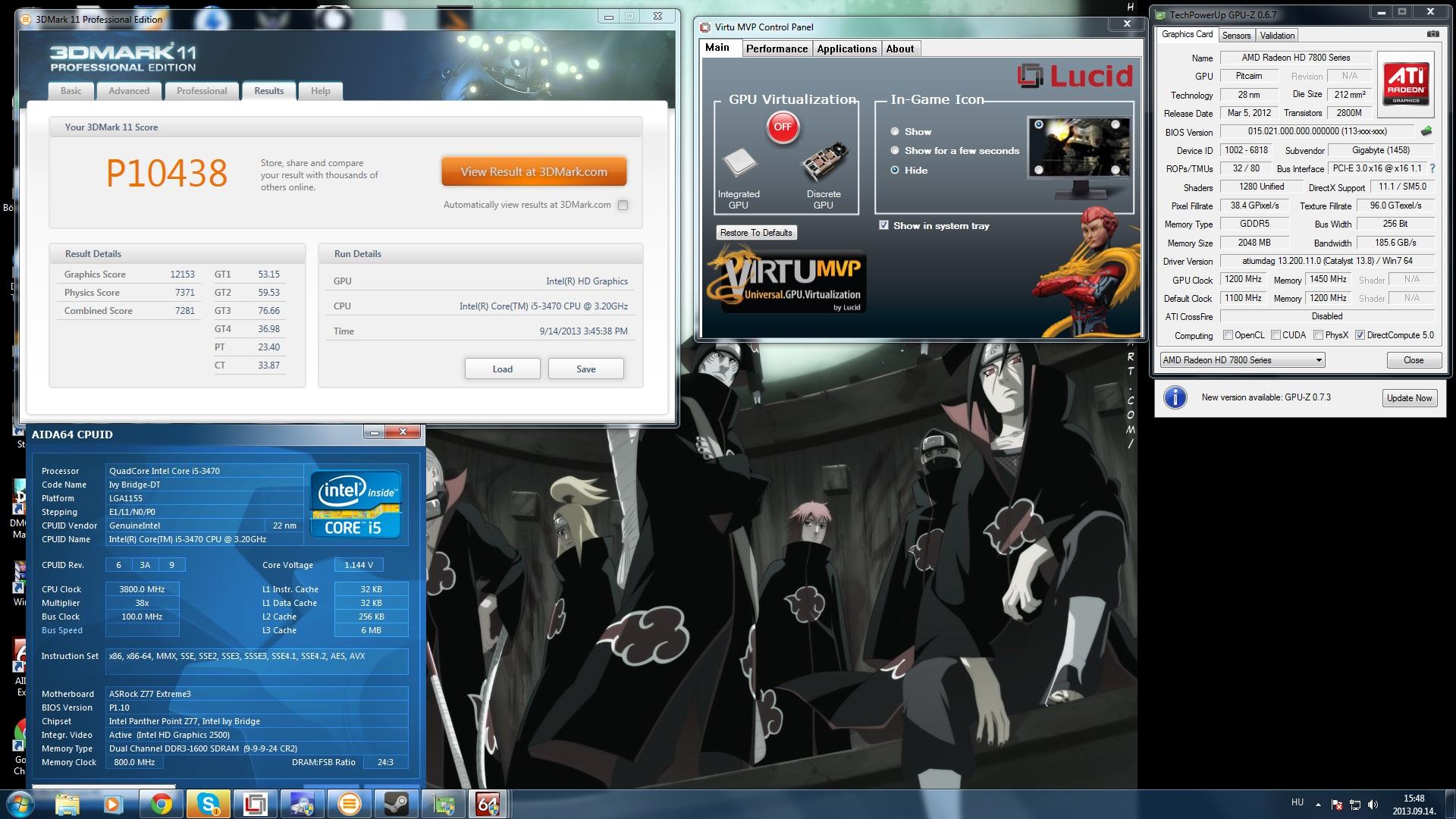The height and width of the screenshot is (819, 1456).
Task: Open Windows Explorer from the taskbar
Action: click(67, 804)
